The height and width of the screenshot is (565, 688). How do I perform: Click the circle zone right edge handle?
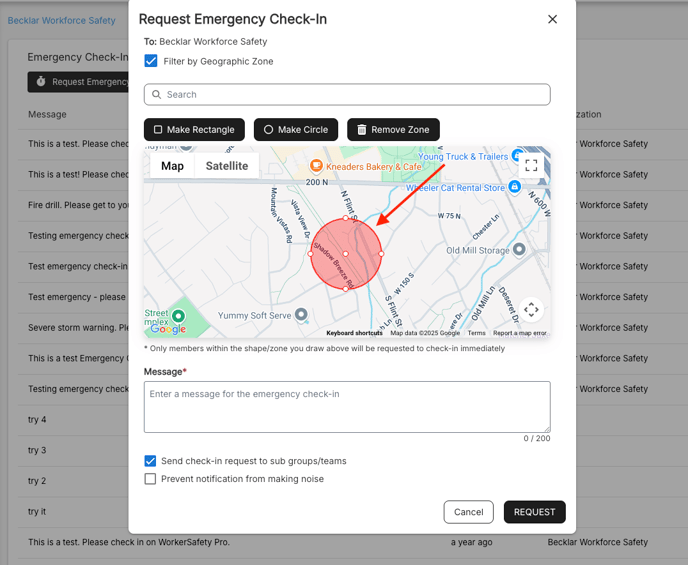[381, 254]
